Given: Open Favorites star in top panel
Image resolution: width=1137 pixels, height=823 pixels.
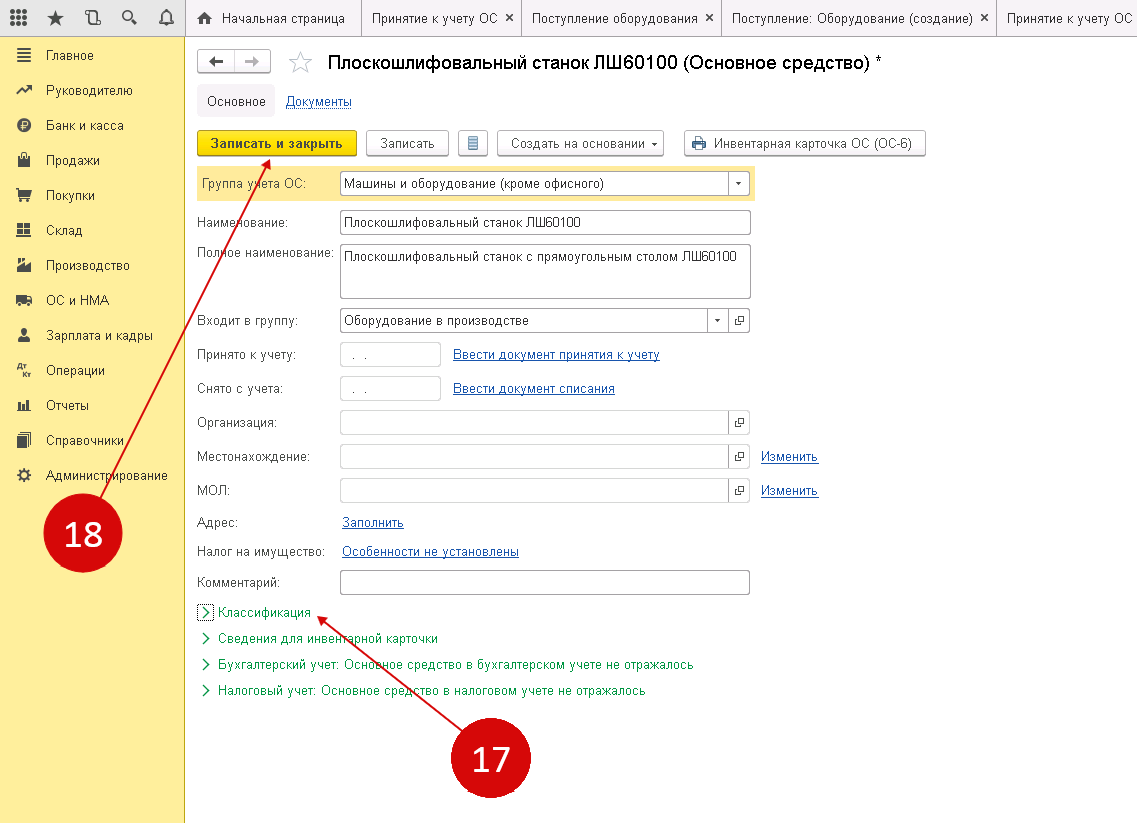Looking at the screenshot, I should (x=55, y=18).
